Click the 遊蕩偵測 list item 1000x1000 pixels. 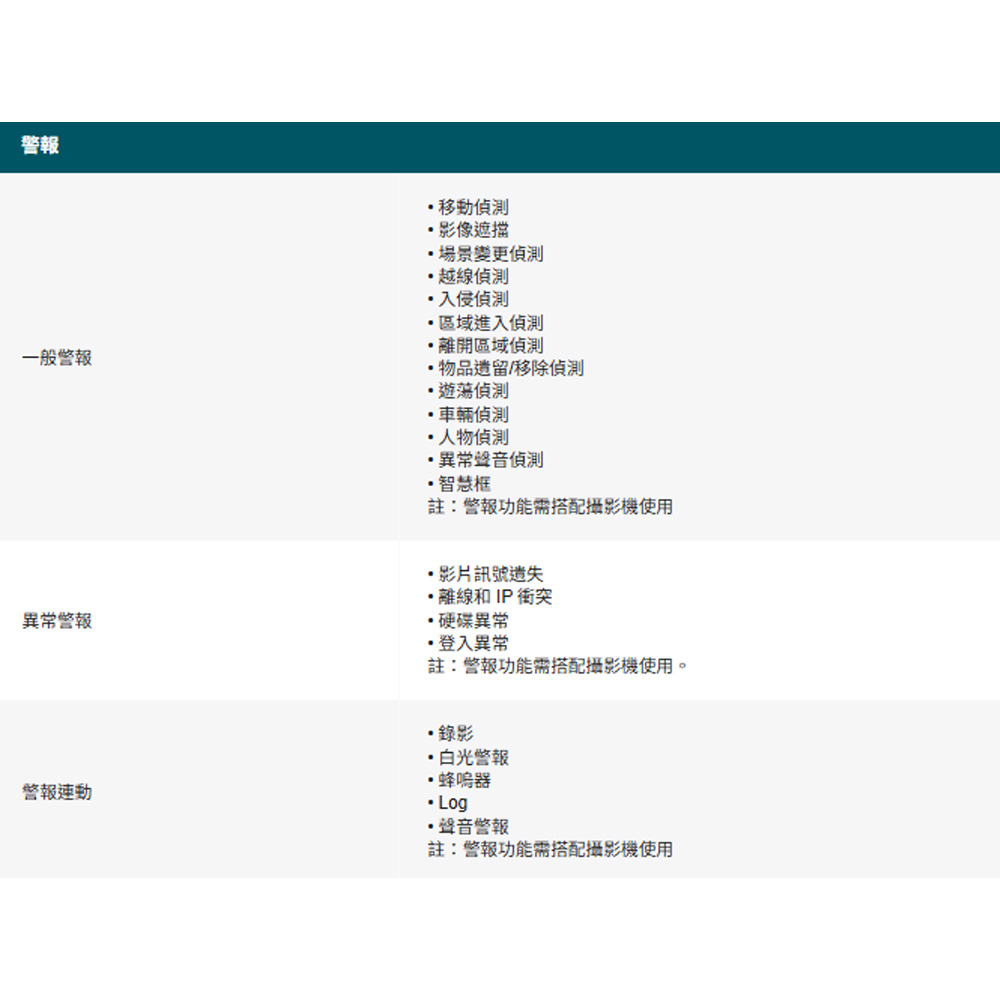[472, 391]
